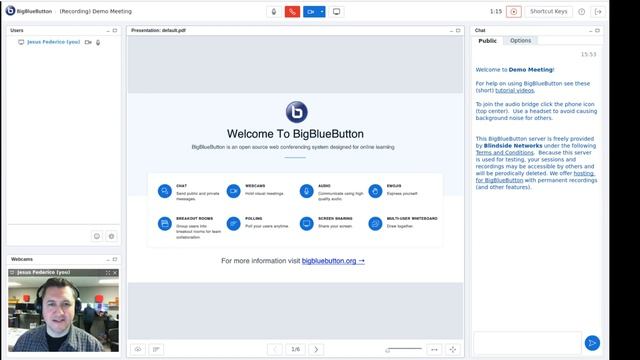Fit the slide to page

coord(453,349)
